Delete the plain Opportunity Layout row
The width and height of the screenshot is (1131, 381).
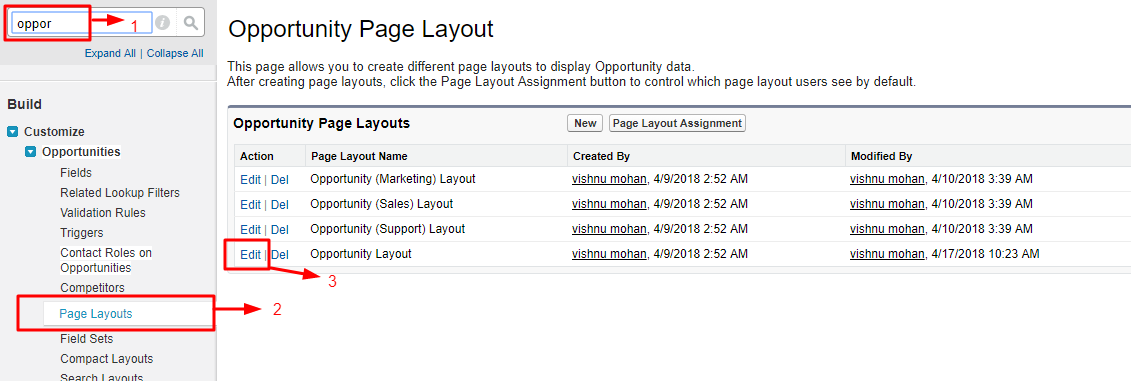tap(280, 255)
